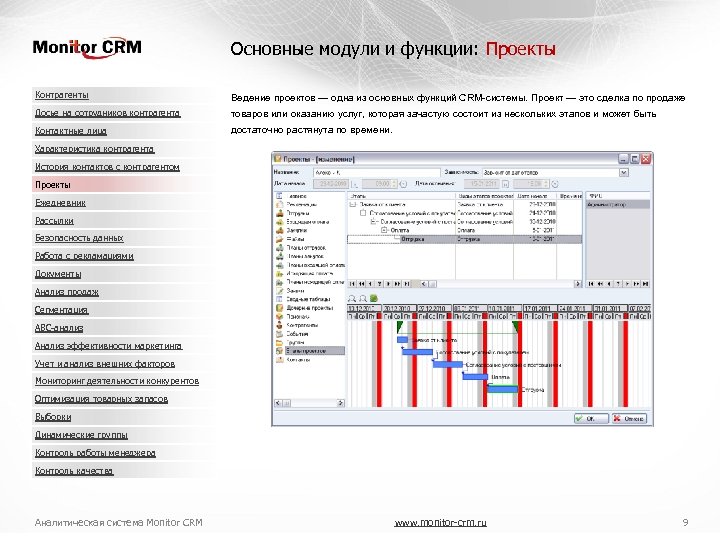Image resolution: width=720 pixels, height=540 pixels.
Task: Go to last record in ФИО panel navigator
Action: [x=645, y=284]
